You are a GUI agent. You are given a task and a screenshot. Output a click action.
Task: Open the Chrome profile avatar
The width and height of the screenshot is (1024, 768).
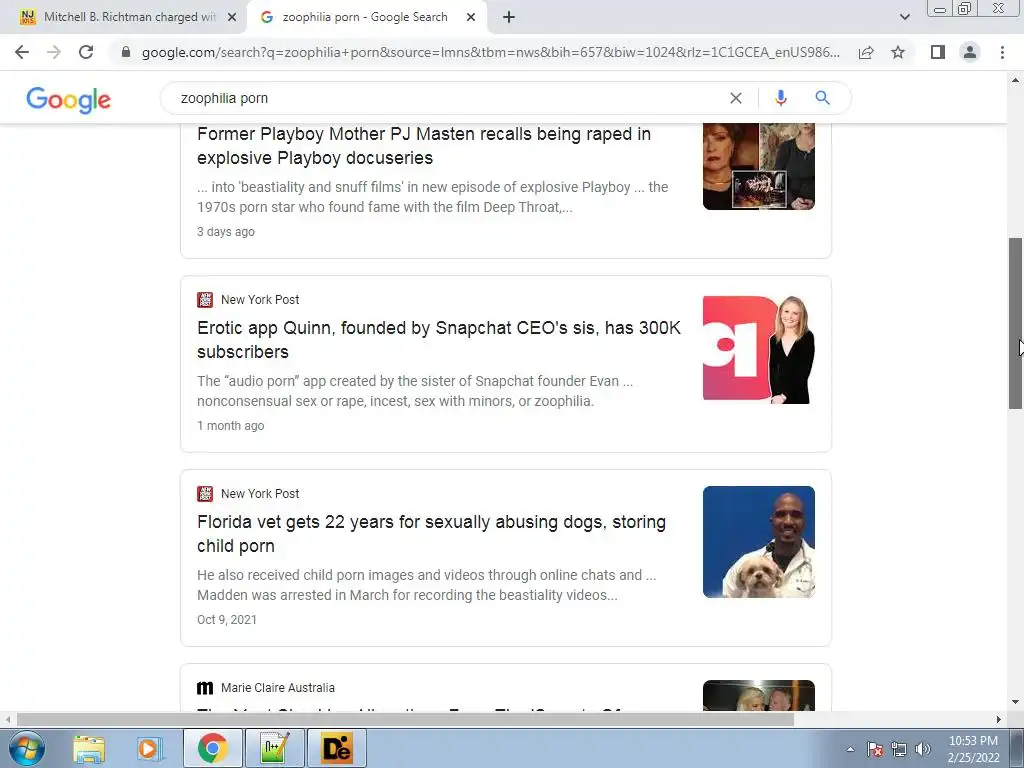pyautogui.click(x=970, y=52)
